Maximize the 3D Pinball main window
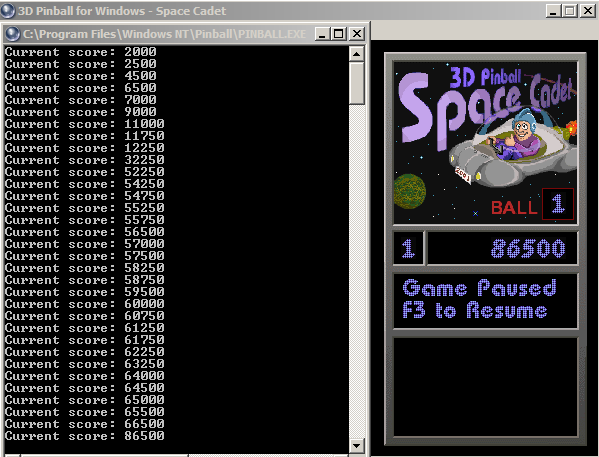Image resolution: width=599 pixels, height=457 pixels. pos(570,11)
